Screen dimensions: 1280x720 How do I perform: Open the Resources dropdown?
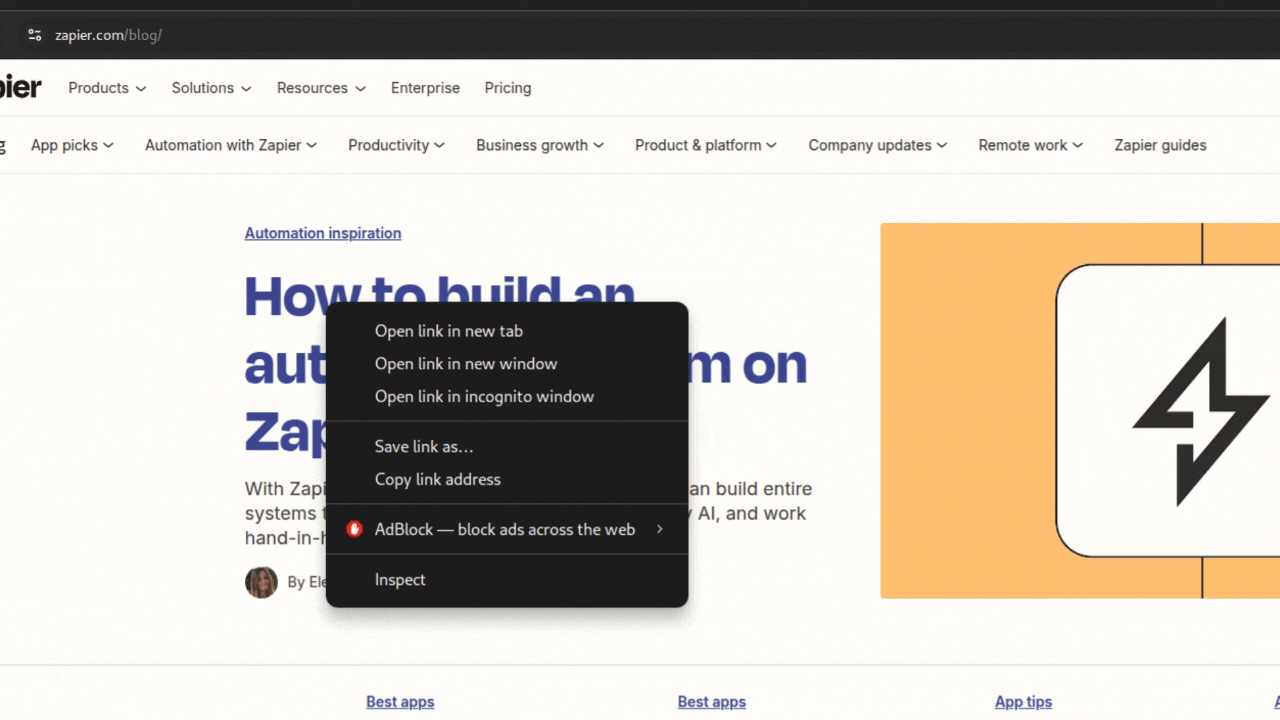[x=321, y=88]
